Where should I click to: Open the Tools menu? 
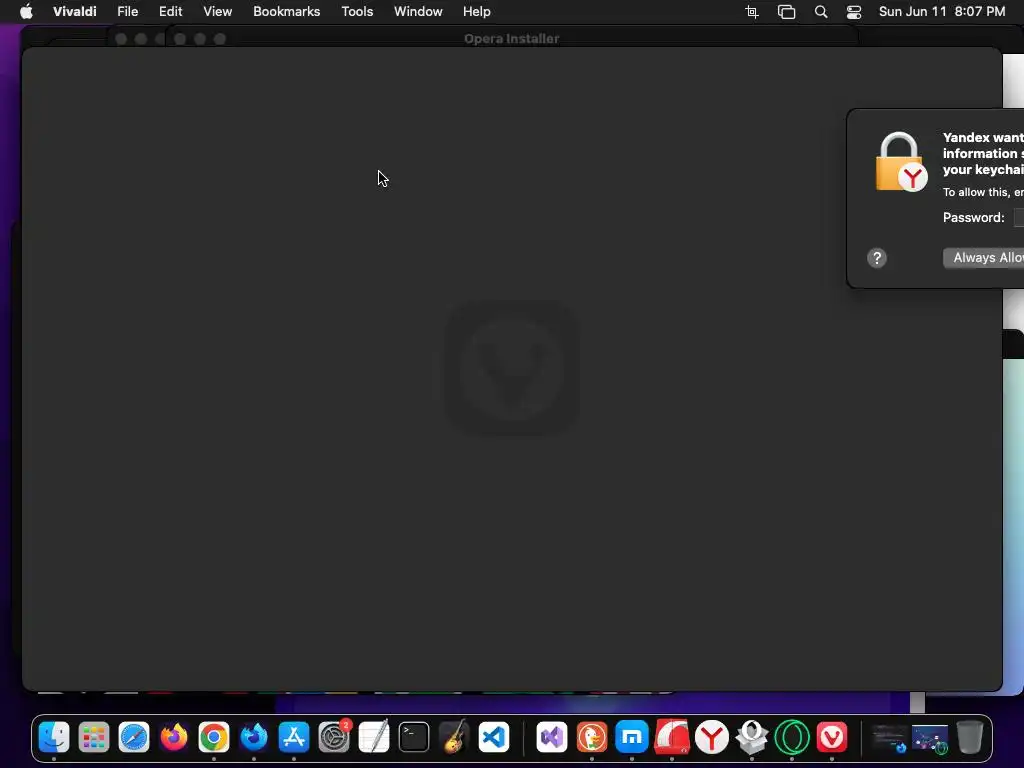(357, 12)
